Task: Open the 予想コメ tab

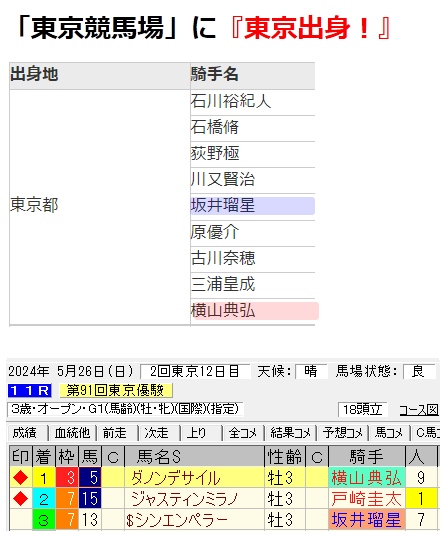Action: point(343,433)
